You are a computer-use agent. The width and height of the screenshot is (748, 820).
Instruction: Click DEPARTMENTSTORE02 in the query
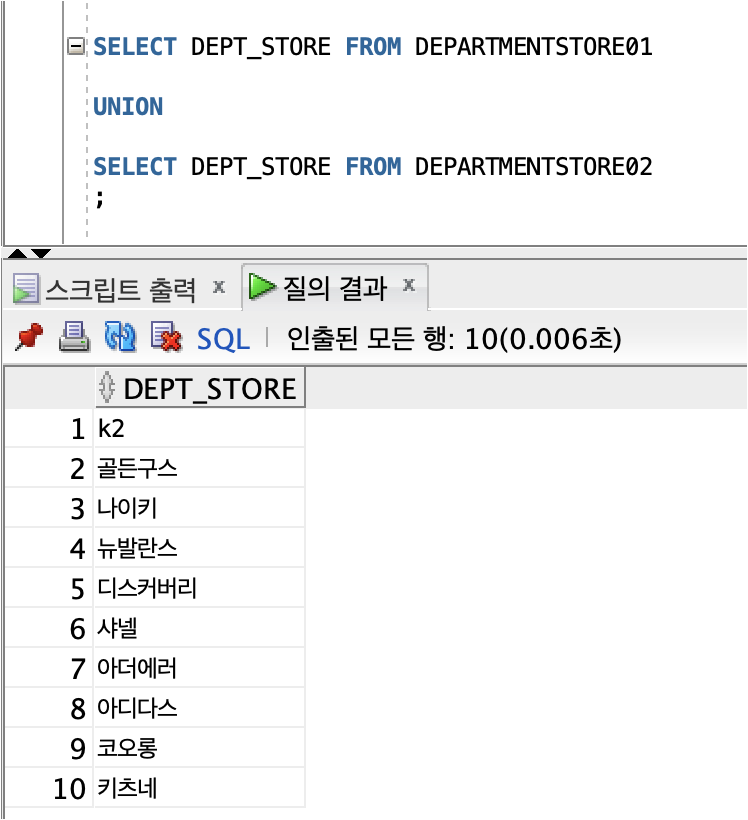tap(534, 167)
